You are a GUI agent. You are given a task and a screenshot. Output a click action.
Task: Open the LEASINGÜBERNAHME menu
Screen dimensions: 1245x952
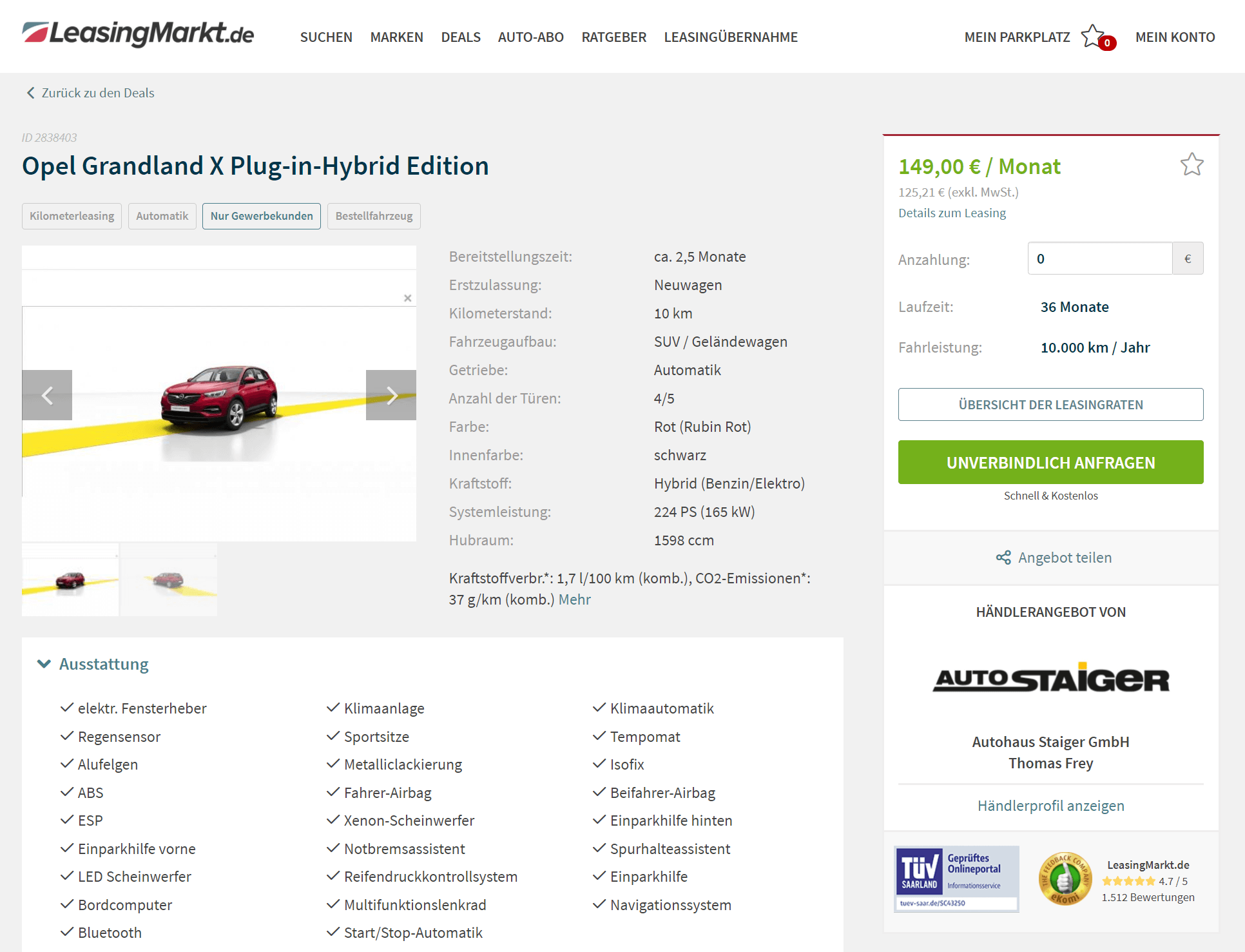pyautogui.click(x=731, y=37)
